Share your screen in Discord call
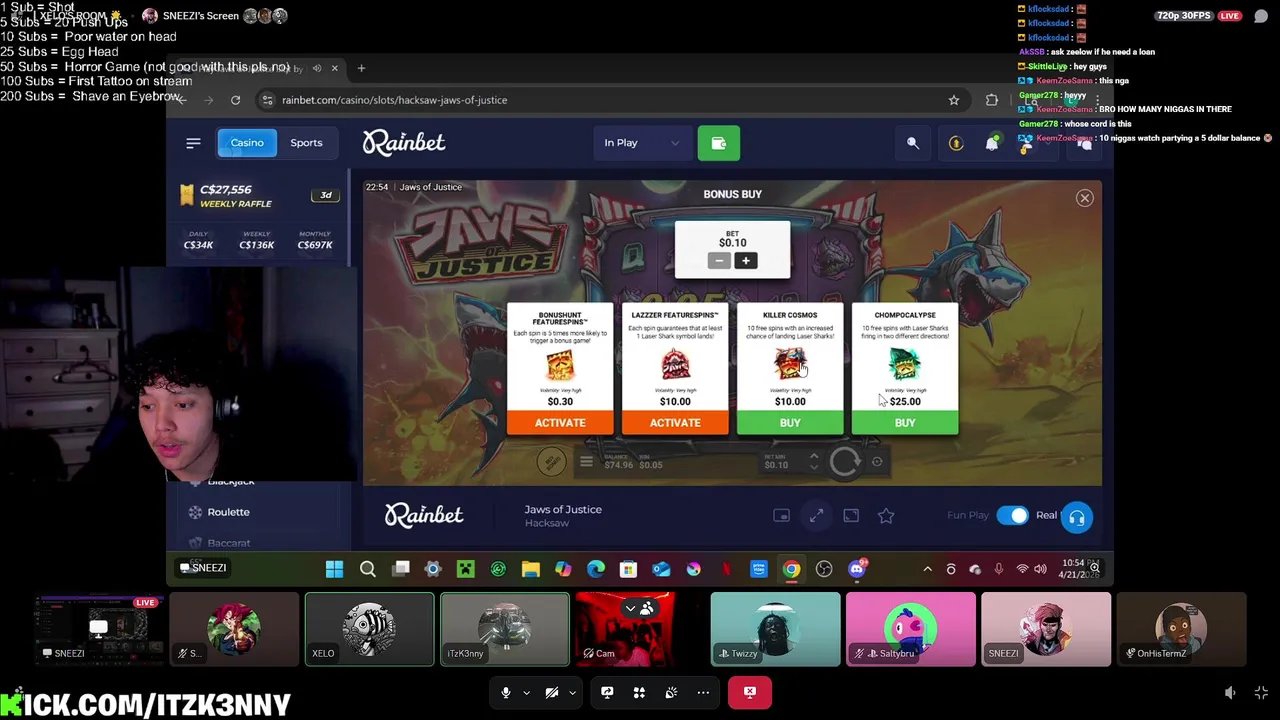This screenshot has height=720, width=1280. tap(607, 692)
